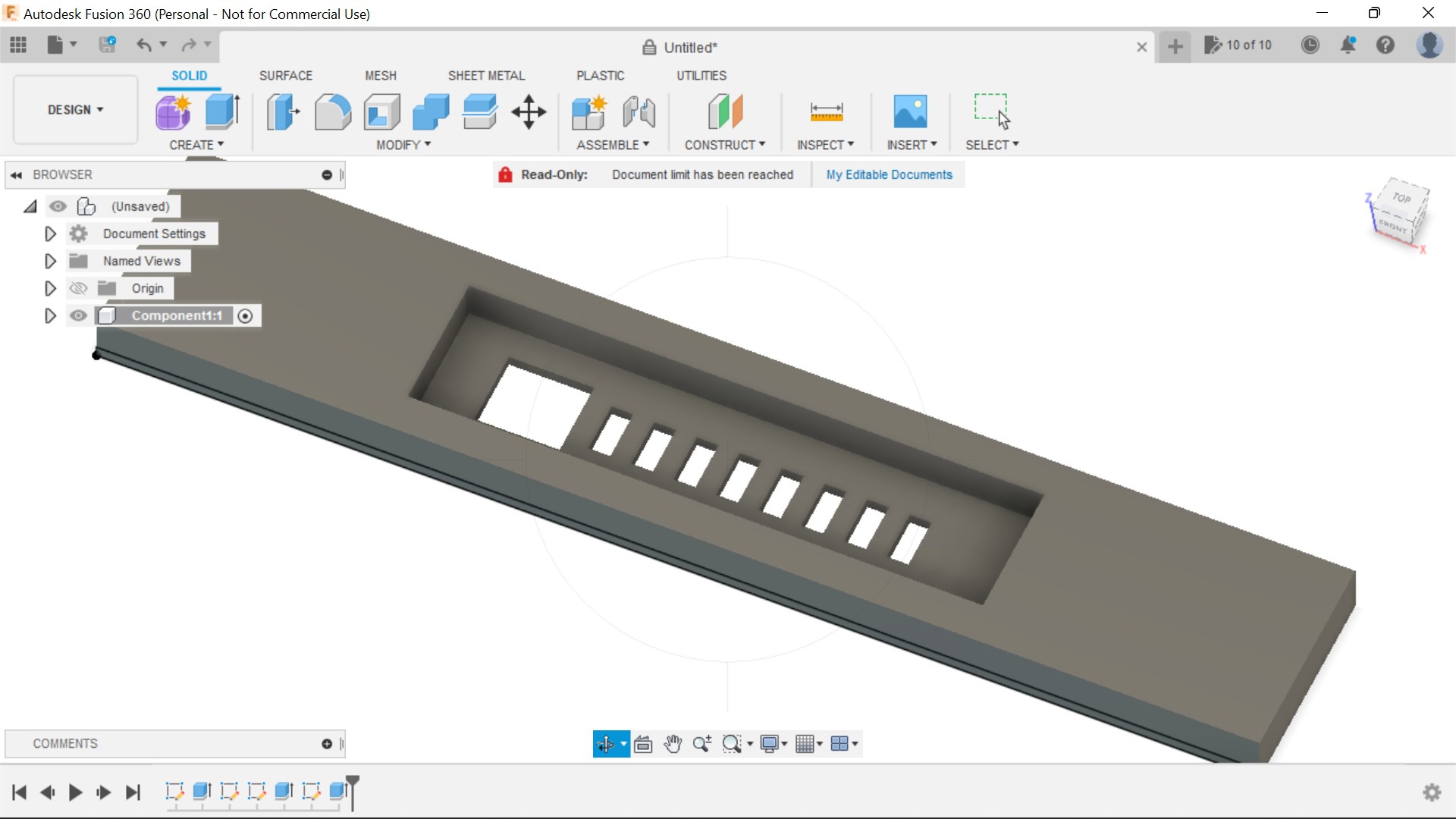The image size is (1456, 819).
Task: Select the Fillet tool
Action: [x=333, y=111]
